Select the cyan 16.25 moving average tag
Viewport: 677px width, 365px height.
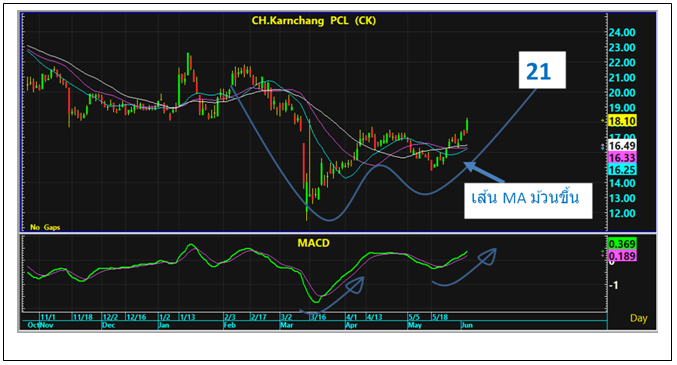(x=622, y=170)
